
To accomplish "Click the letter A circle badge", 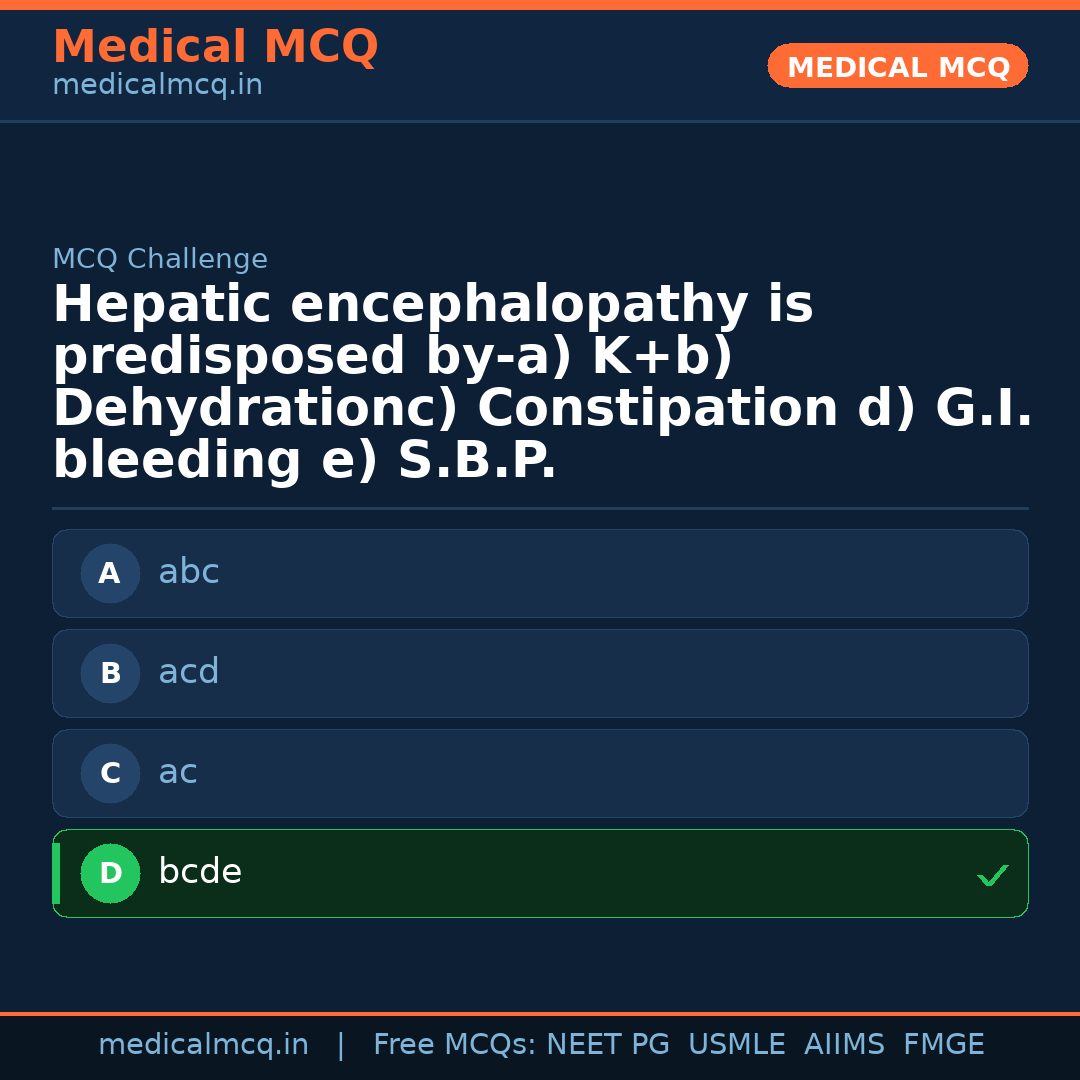I will pos(110,574).
